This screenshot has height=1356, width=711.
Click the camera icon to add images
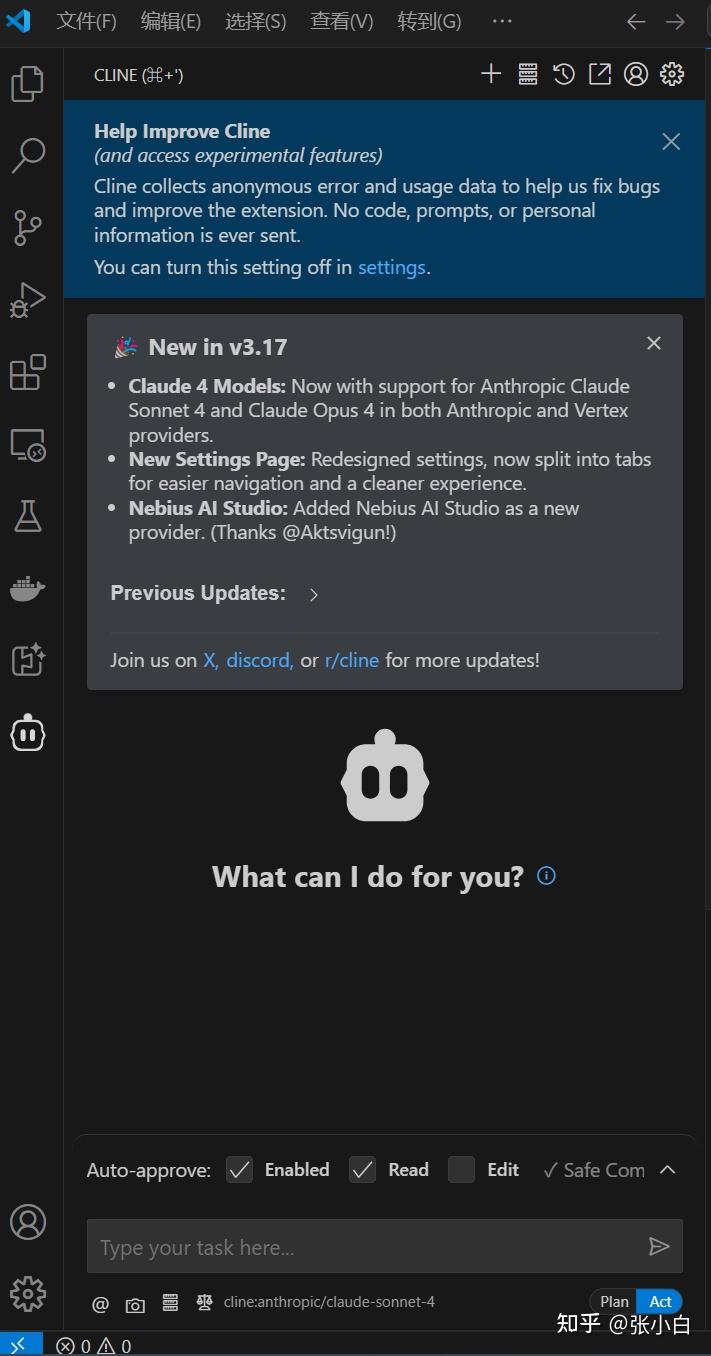(135, 1304)
